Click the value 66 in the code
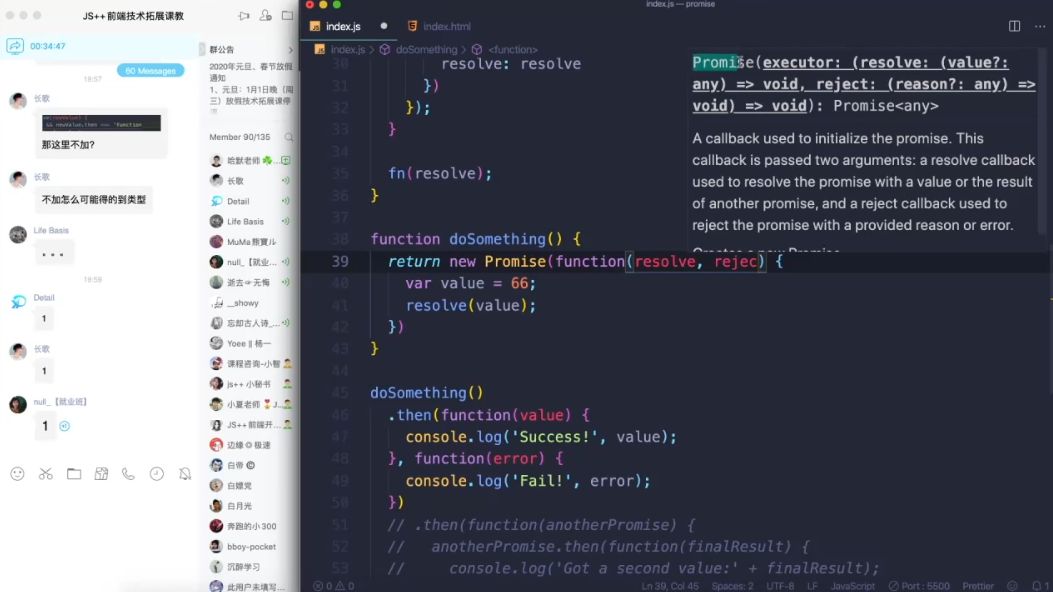Viewport: 1053px width, 592px height. click(519, 283)
